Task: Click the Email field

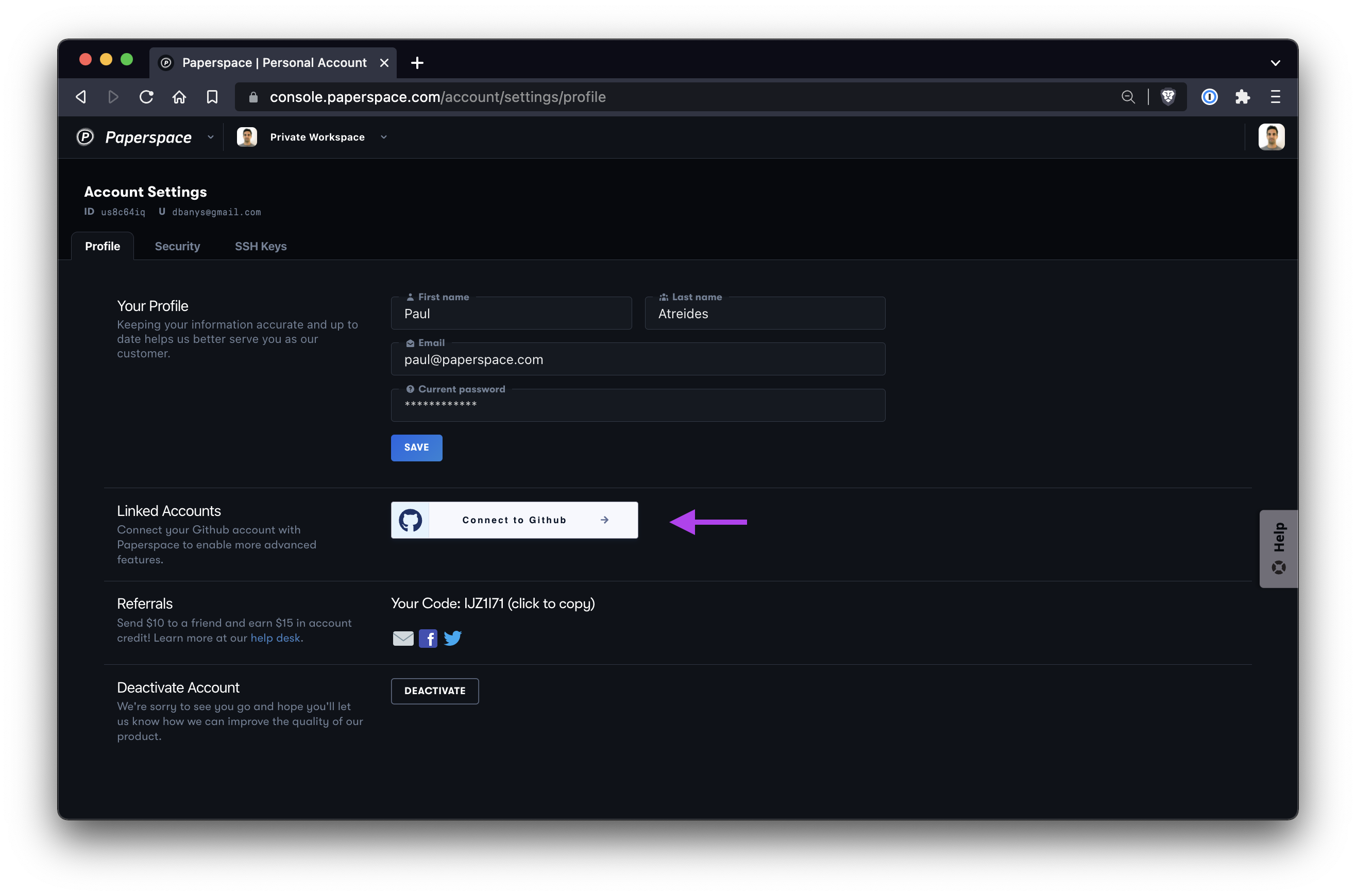Action: 638,359
